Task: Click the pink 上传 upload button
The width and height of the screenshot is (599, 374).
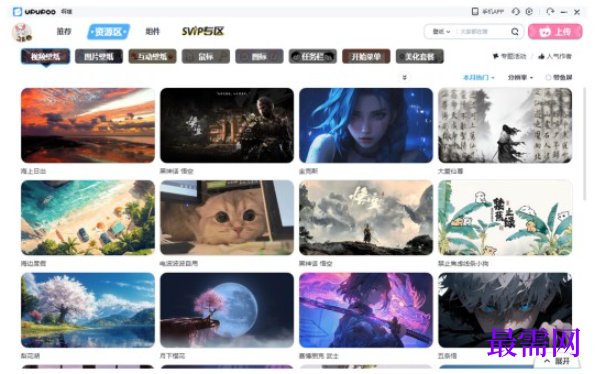Action: pyautogui.click(x=555, y=32)
